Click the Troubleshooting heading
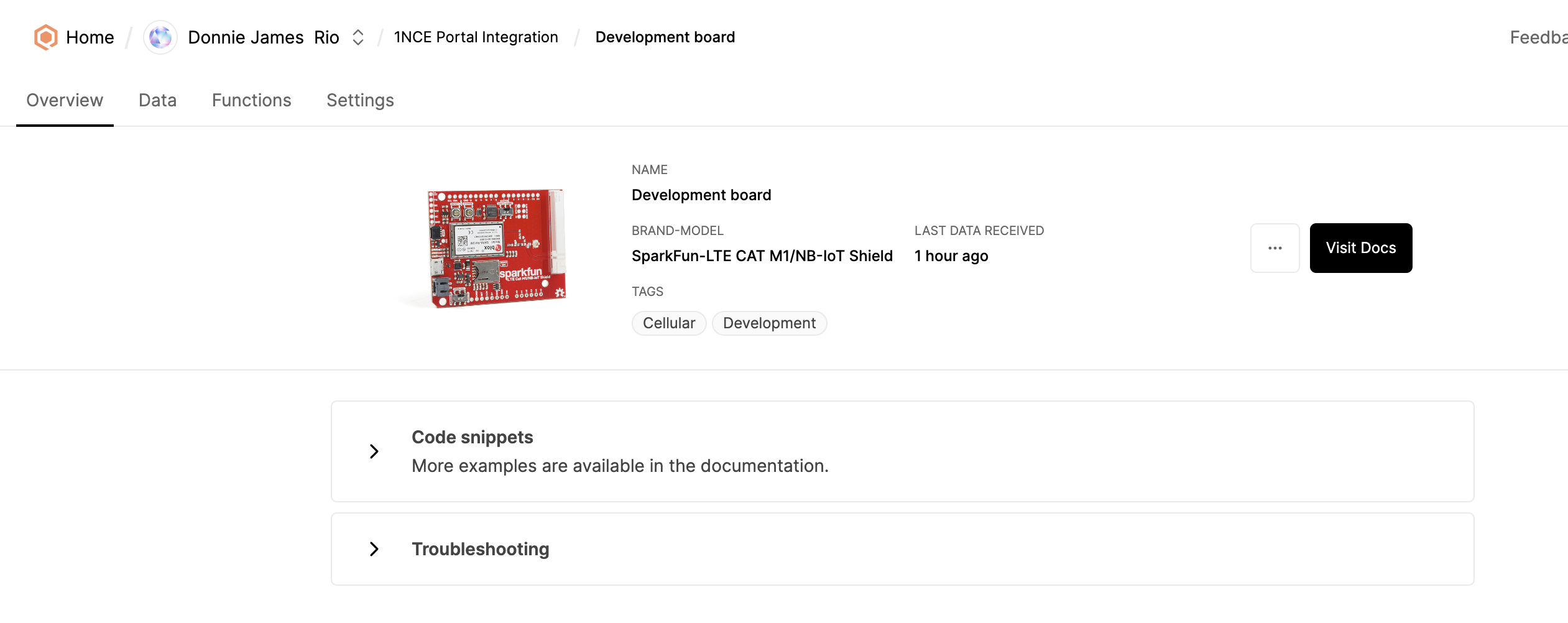This screenshot has height=623, width=1568. click(x=481, y=549)
